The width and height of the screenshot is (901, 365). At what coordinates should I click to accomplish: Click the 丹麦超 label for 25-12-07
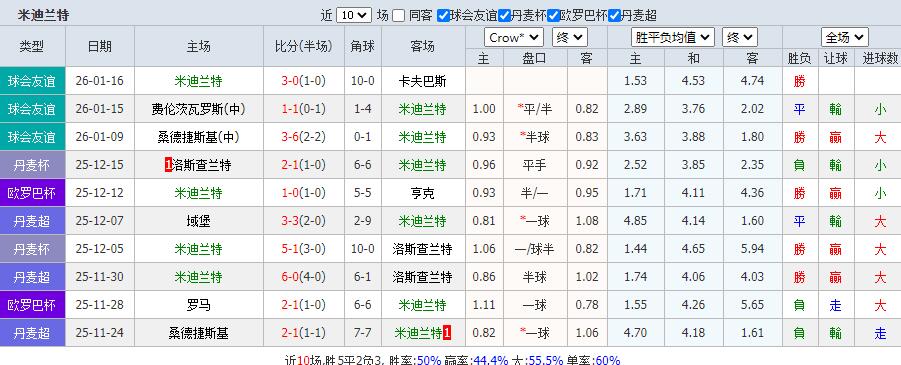click(32, 221)
